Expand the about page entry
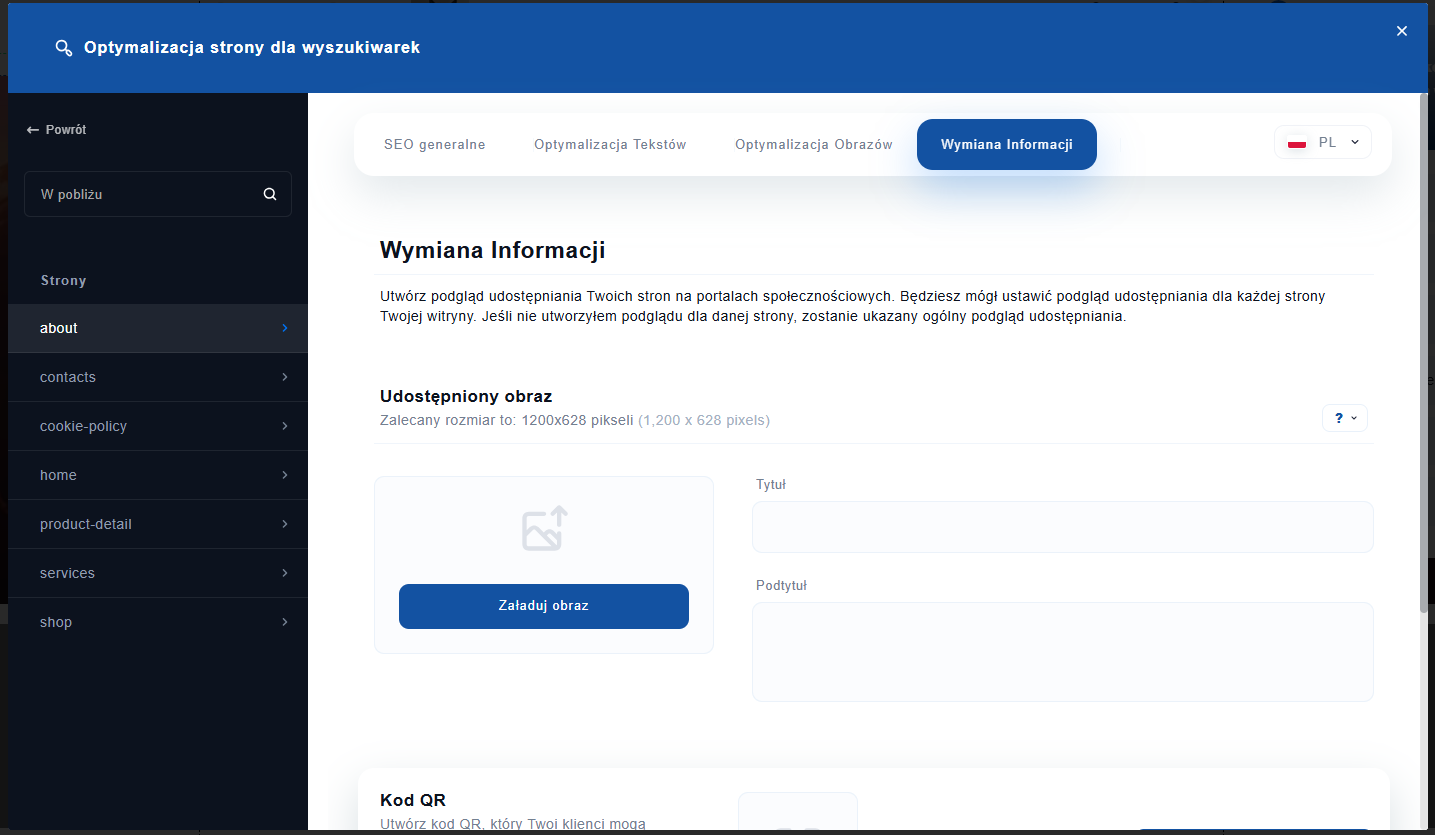The height and width of the screenshot is (835, 1435). pos(284,328)
